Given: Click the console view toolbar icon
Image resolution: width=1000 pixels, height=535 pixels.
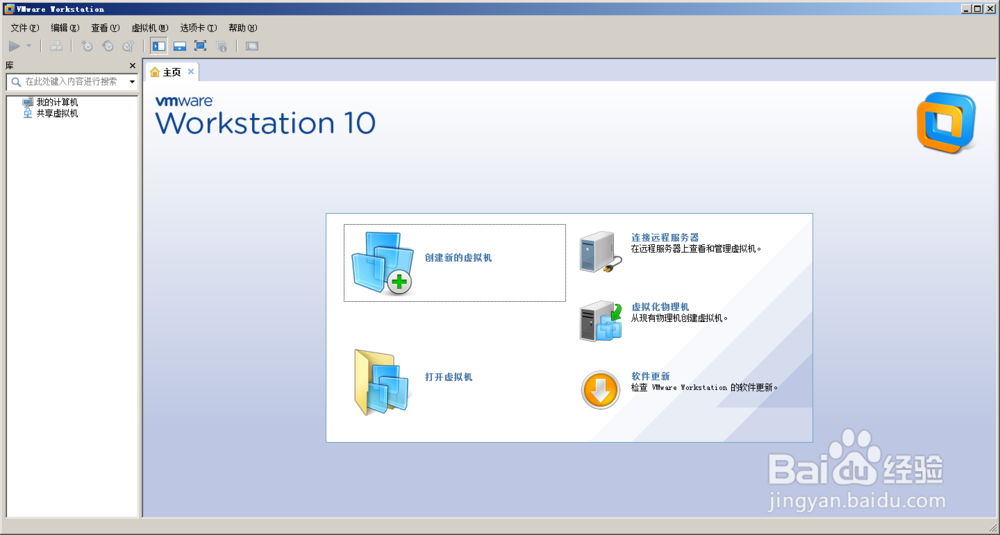Looking at the screenshot, I should click(x=252, y=46).
